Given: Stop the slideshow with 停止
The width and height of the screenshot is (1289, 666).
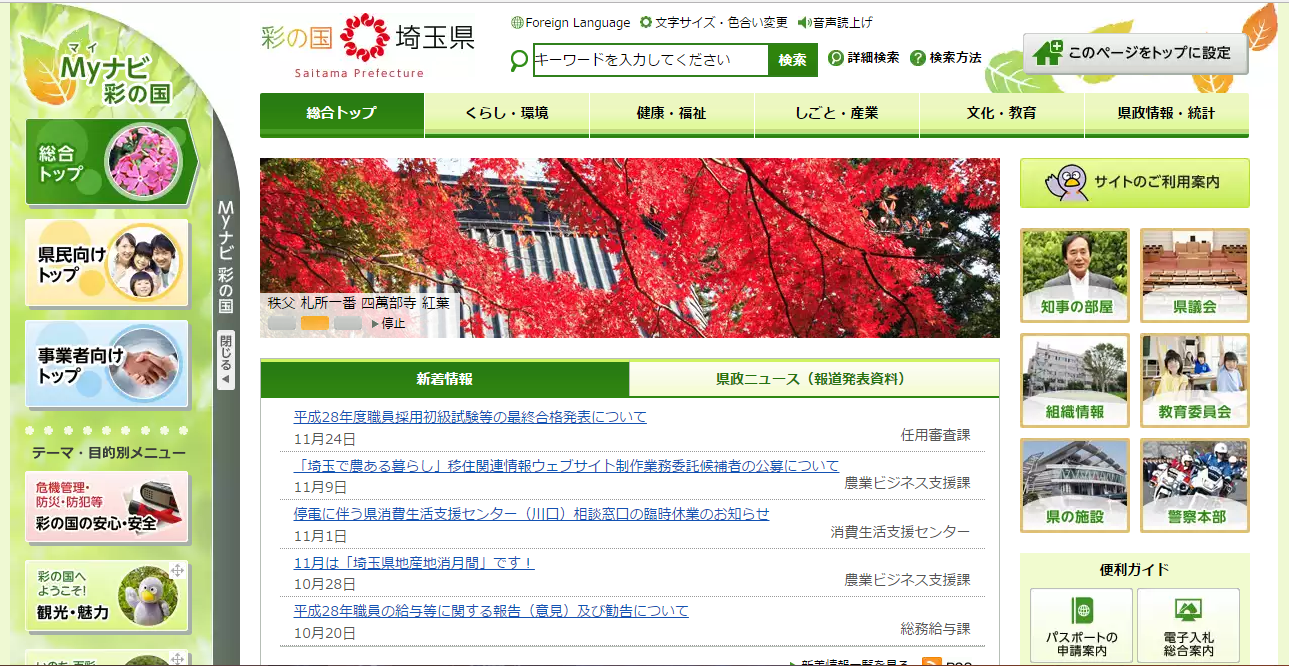Looking at the screenshot, I should (389, 323).
